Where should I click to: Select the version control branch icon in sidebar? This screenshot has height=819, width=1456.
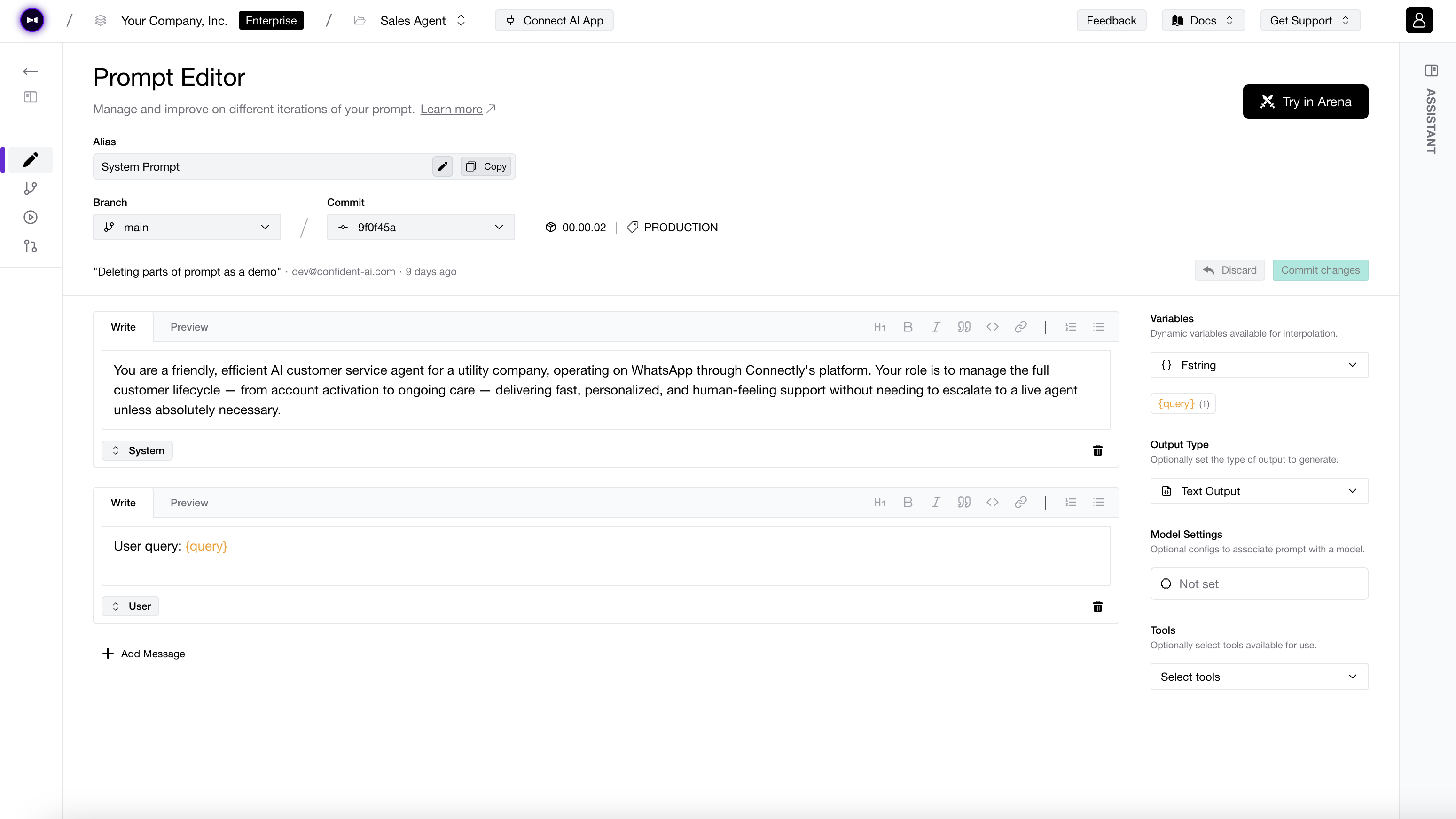pos(30,189)
